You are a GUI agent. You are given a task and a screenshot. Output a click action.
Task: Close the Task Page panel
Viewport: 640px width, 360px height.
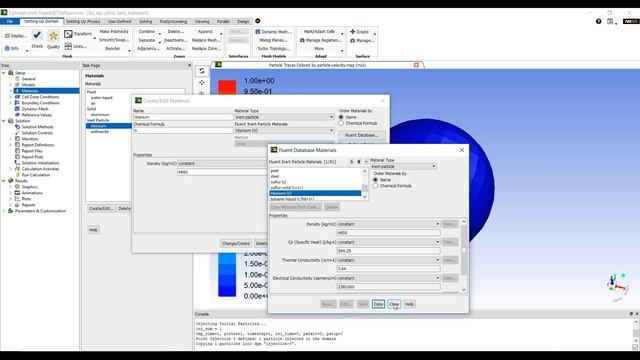coord(189,65)
